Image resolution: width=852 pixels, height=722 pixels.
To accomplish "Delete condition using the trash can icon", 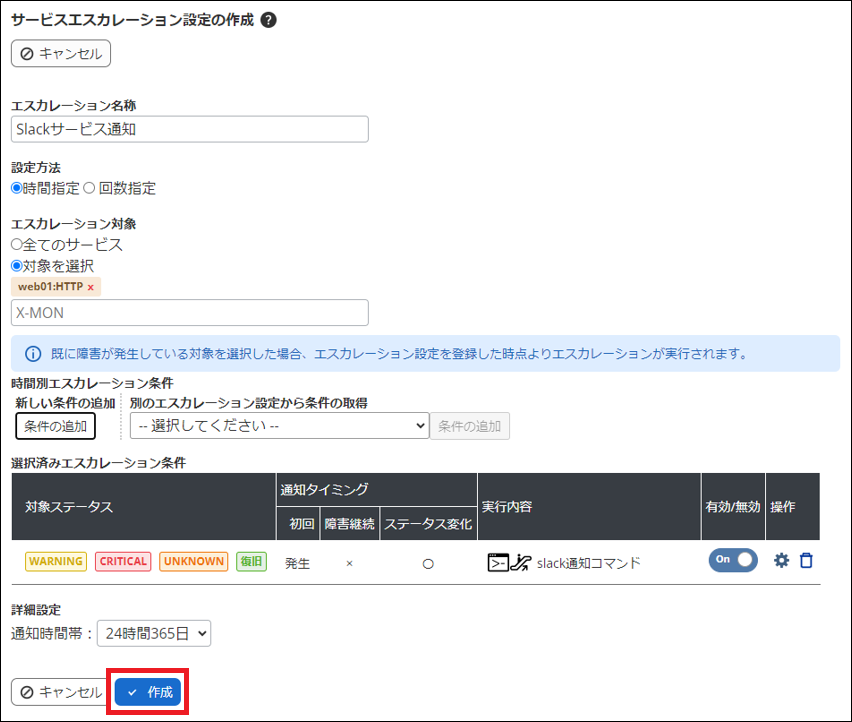I will (805, 560).
